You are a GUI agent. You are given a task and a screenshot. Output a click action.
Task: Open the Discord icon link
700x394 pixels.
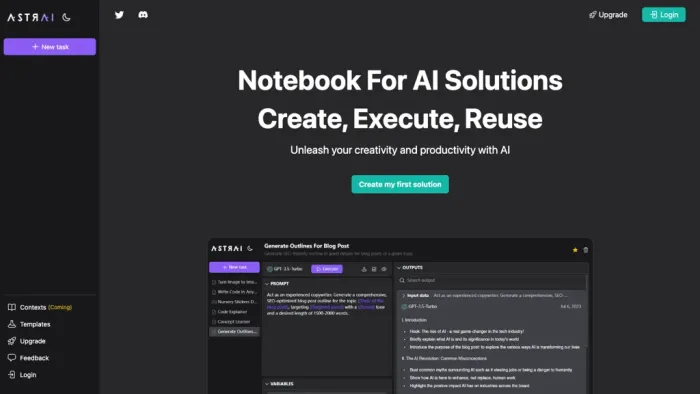pyautogui.click(x=143, y=15)
